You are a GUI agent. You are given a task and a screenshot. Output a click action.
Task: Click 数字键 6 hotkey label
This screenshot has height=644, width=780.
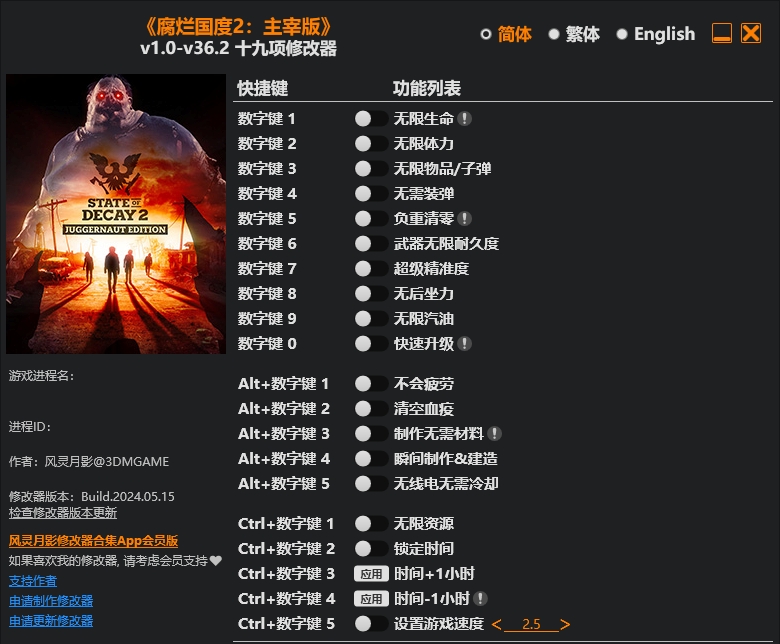coord(267,244)
